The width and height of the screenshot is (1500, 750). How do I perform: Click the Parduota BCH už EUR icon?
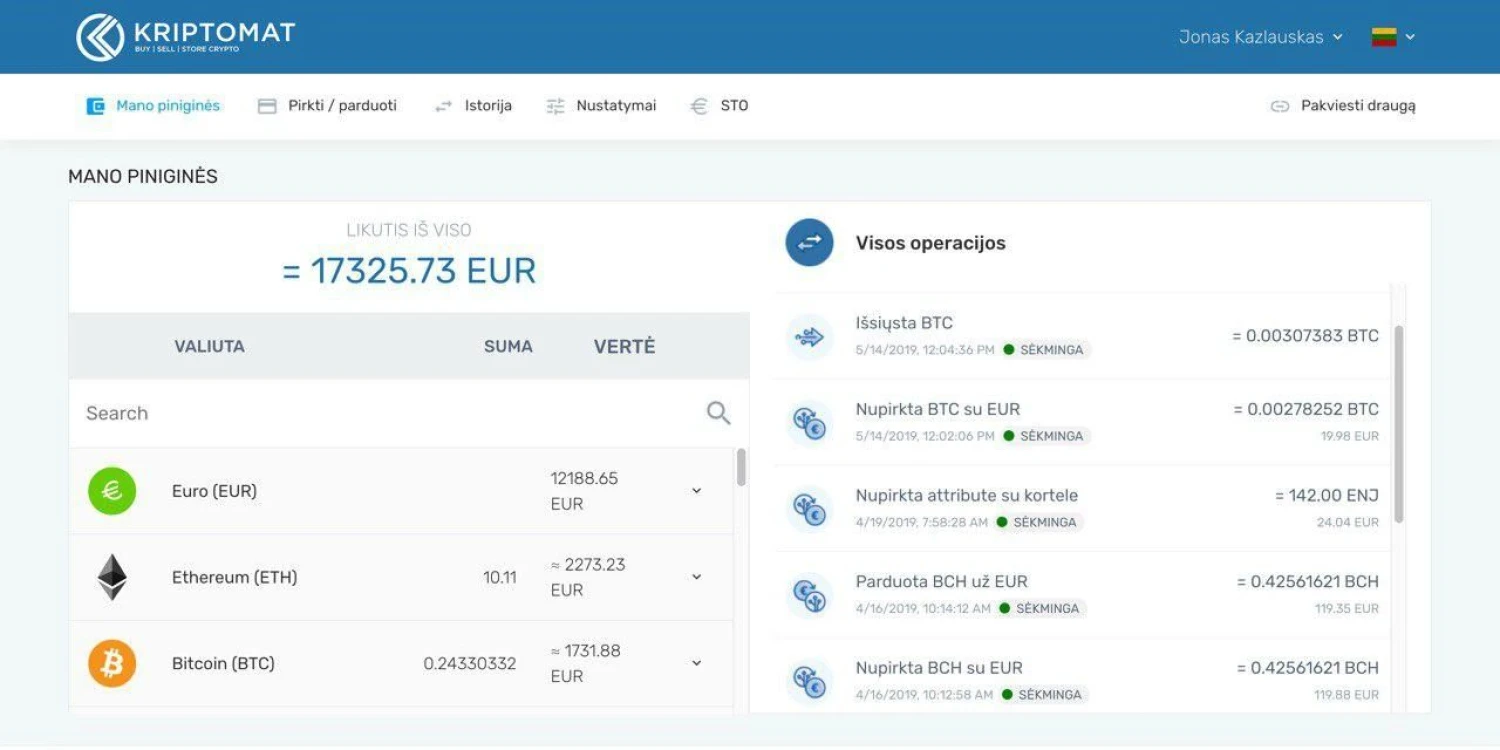coord(809,595)
